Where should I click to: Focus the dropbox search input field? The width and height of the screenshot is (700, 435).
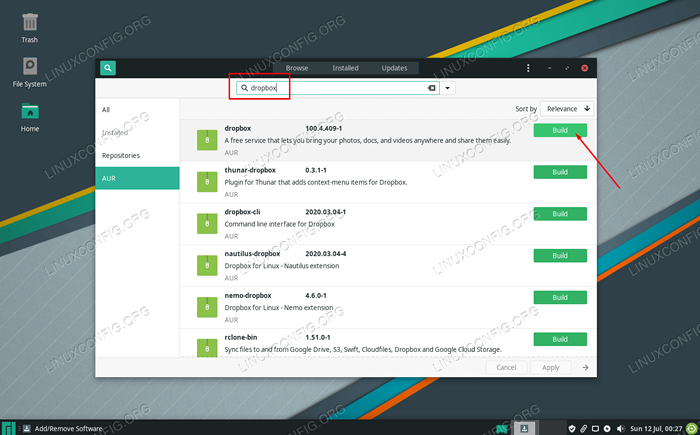tap(338, 88)
